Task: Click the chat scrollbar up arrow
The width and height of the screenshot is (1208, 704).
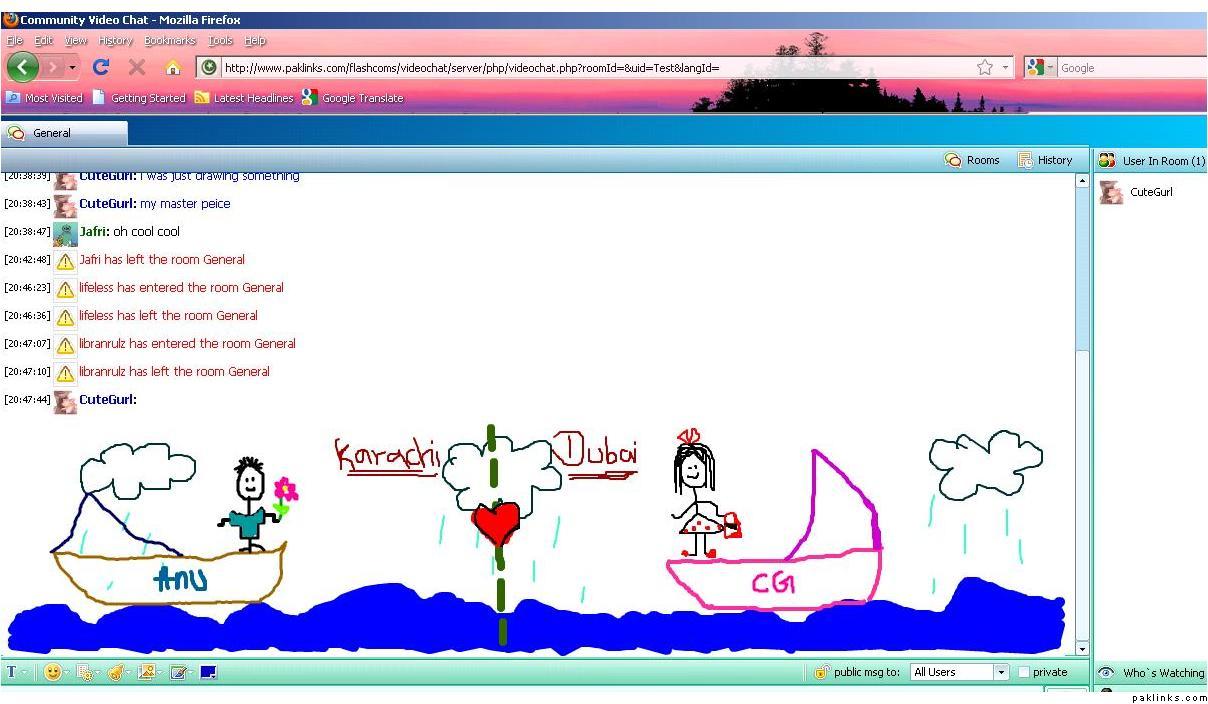Action: coord(1082,181)
